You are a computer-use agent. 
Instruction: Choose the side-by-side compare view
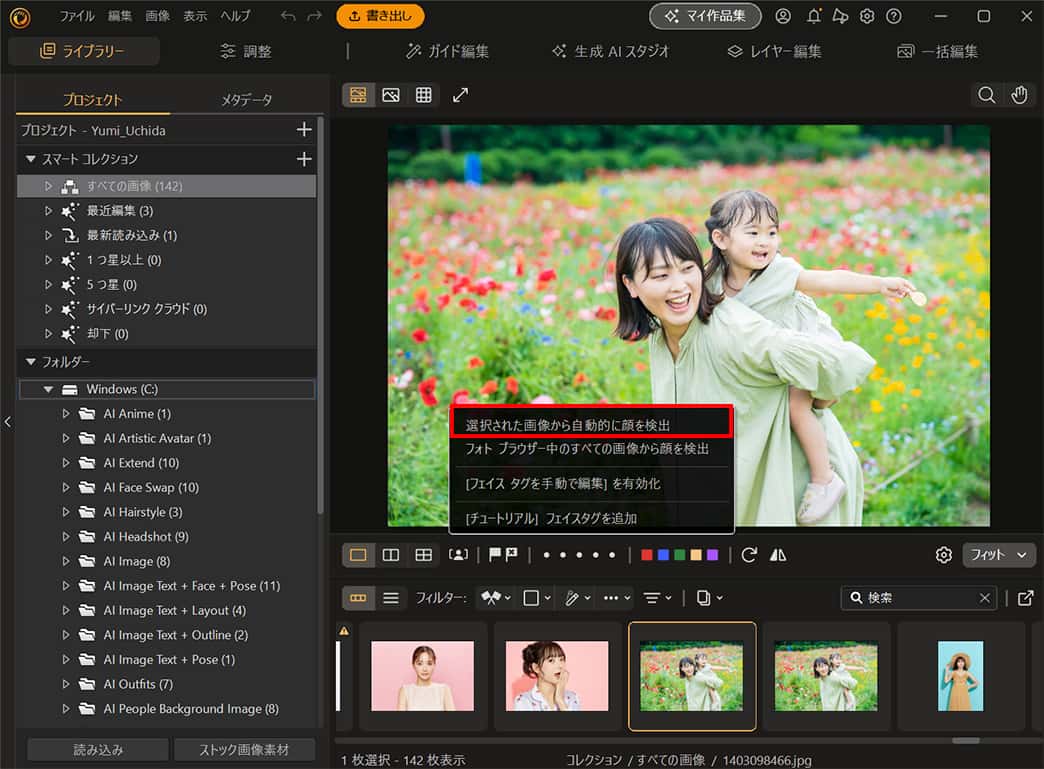pos(391,555)
